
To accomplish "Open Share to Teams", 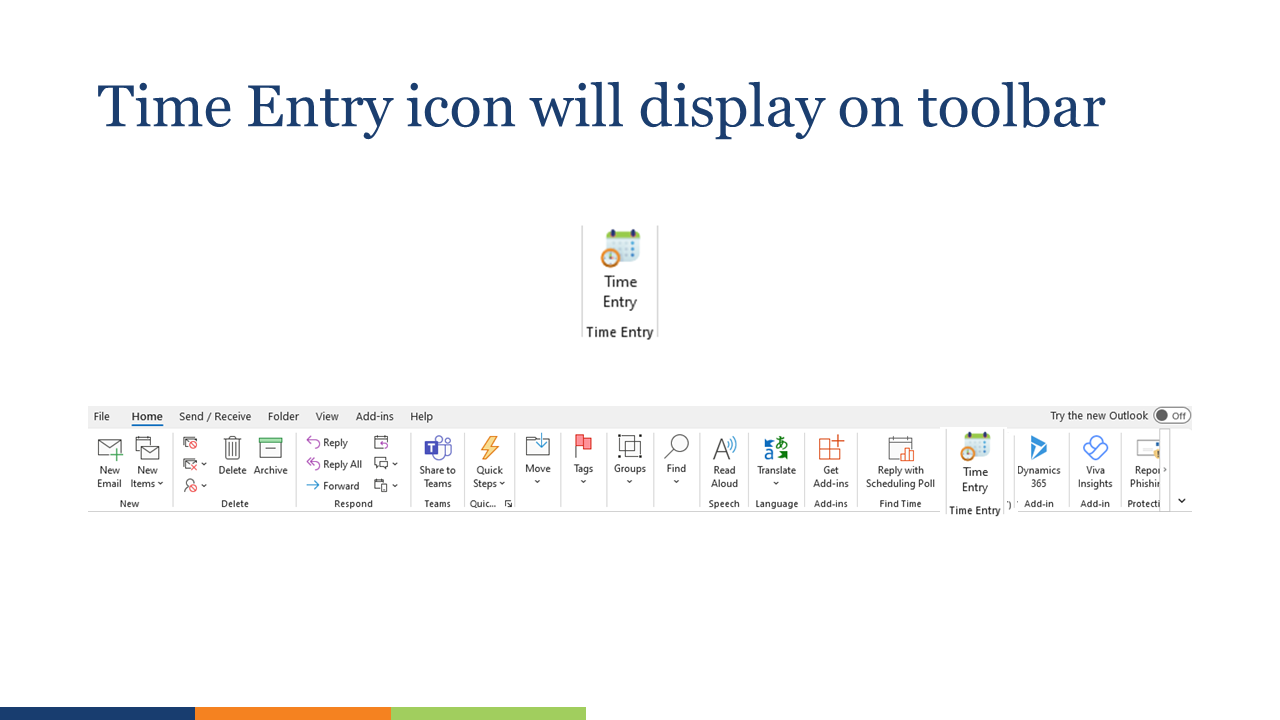I will click(437, 463).
